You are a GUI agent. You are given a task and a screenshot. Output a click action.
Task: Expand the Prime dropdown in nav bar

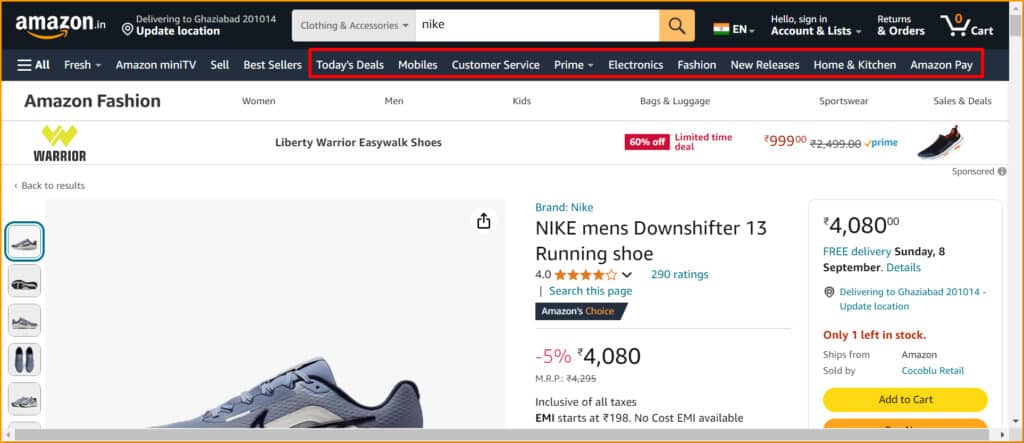[574, 65]
